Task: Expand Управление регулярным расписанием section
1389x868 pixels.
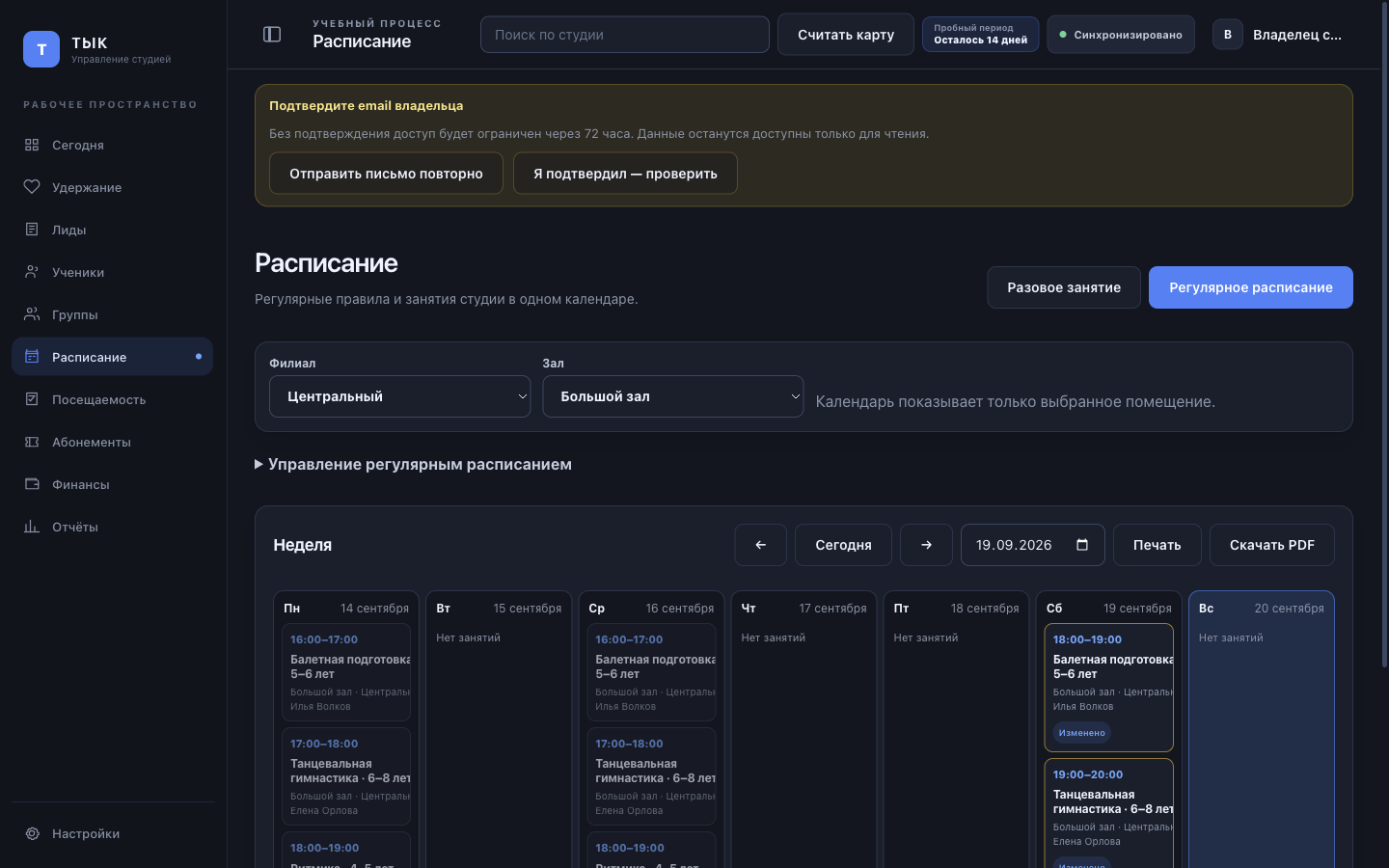Action: [x=413, y=464]
